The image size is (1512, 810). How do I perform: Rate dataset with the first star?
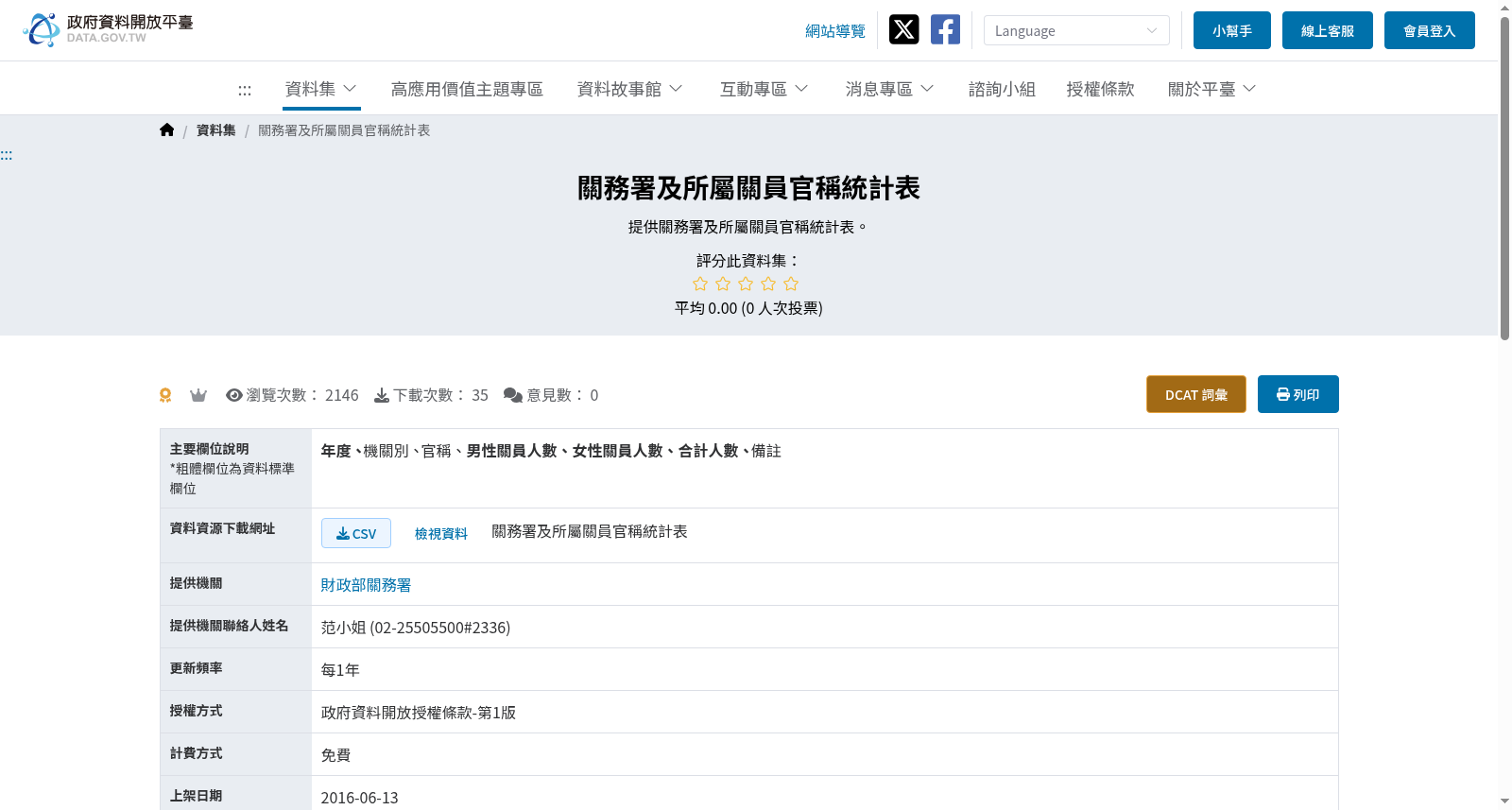(x=700, y=284)
